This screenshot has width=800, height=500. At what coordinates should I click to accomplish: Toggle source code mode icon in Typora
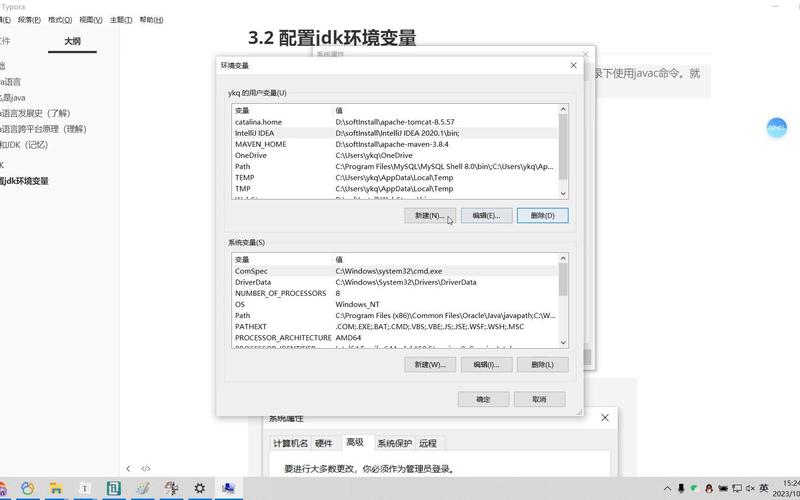pos(146,468)
